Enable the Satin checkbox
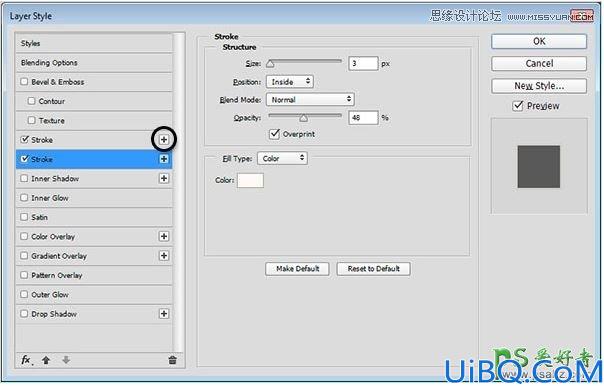The height and width of the screenshot is (386, 604). click(24, 217)
